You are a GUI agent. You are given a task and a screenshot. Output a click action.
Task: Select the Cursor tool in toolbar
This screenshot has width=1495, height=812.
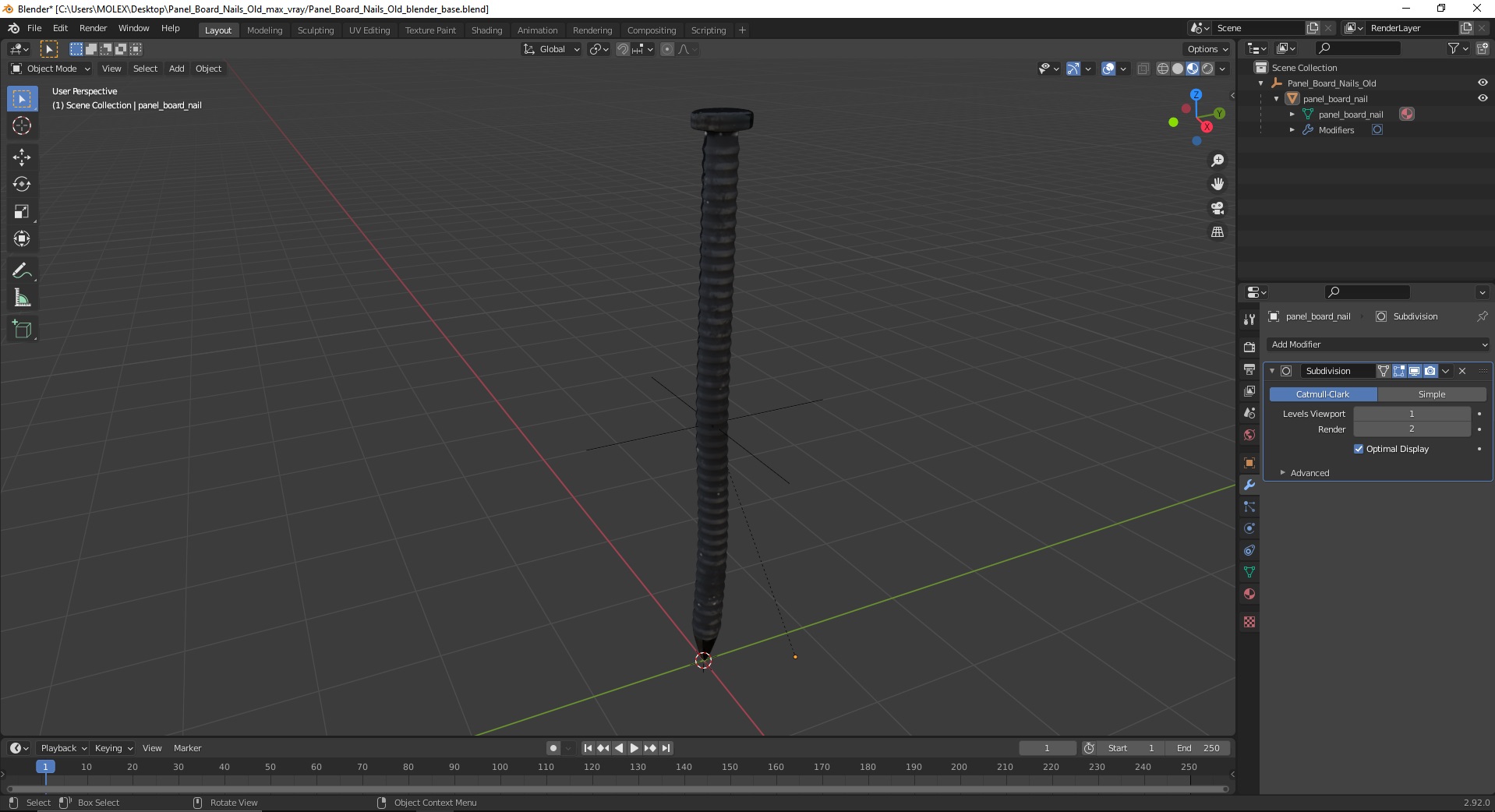pyautogui.click(x=22, y=126)
